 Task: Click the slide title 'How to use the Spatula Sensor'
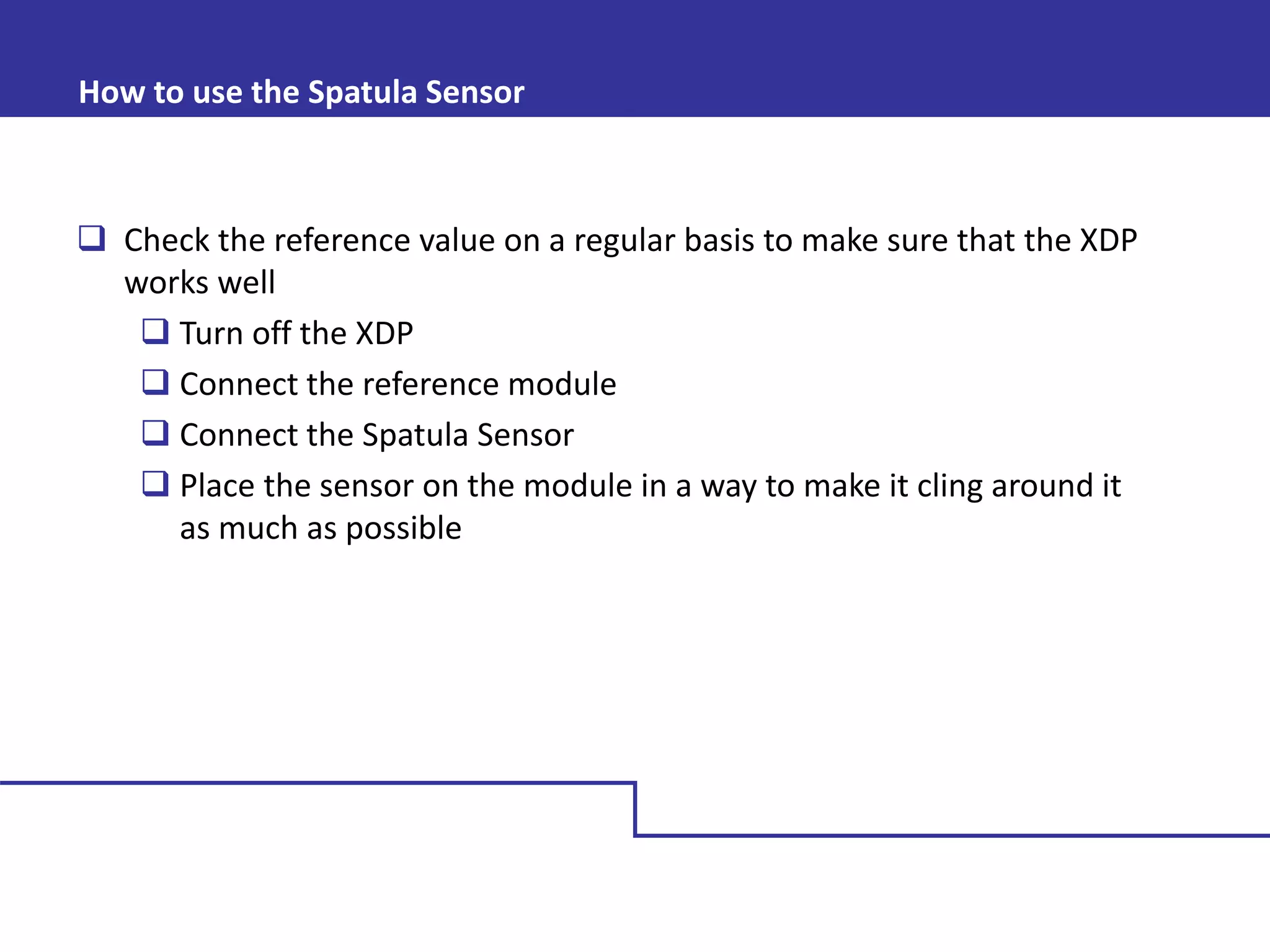(x=301, y=92)
